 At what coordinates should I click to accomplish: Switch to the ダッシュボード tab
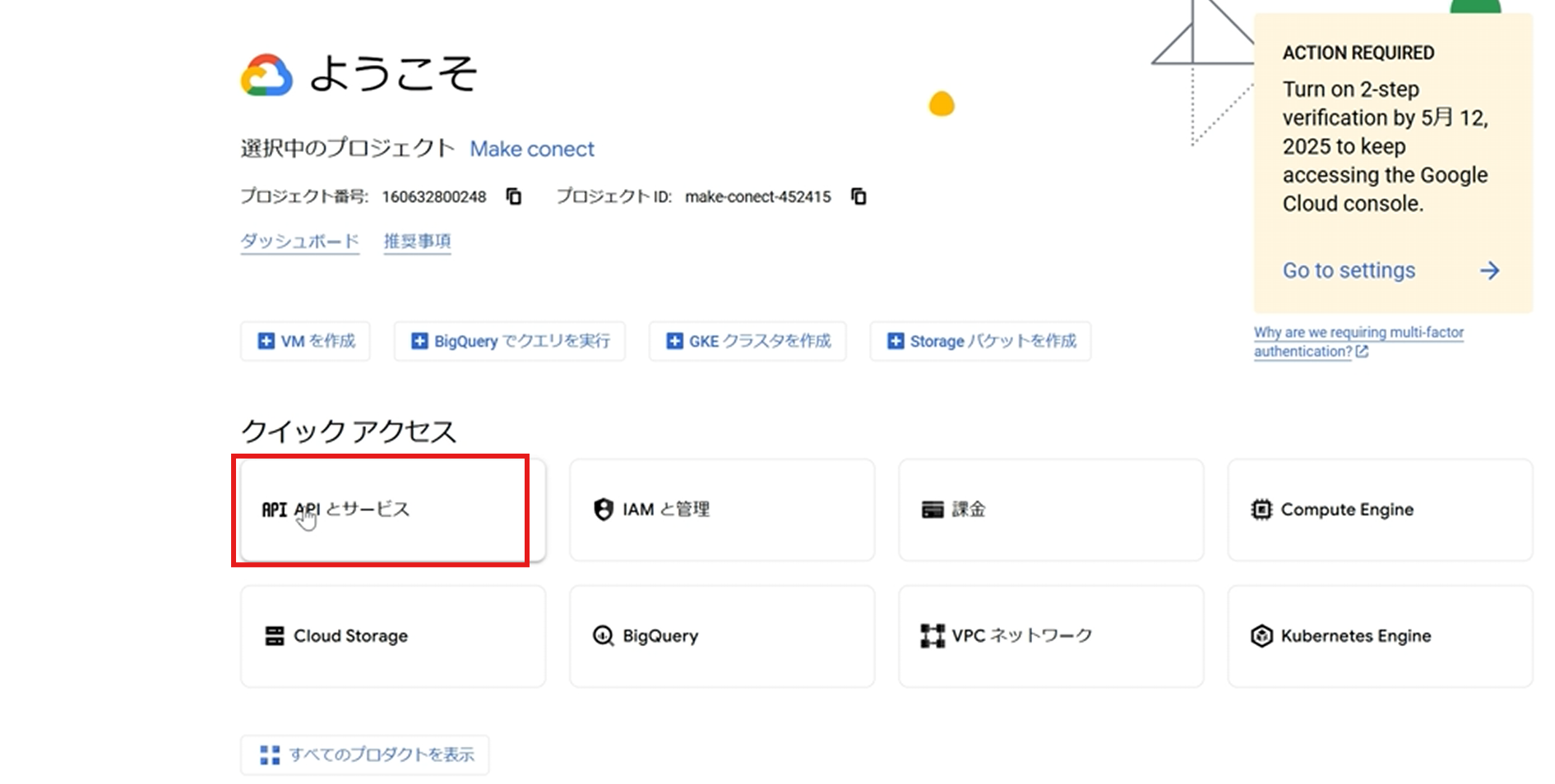299,242
